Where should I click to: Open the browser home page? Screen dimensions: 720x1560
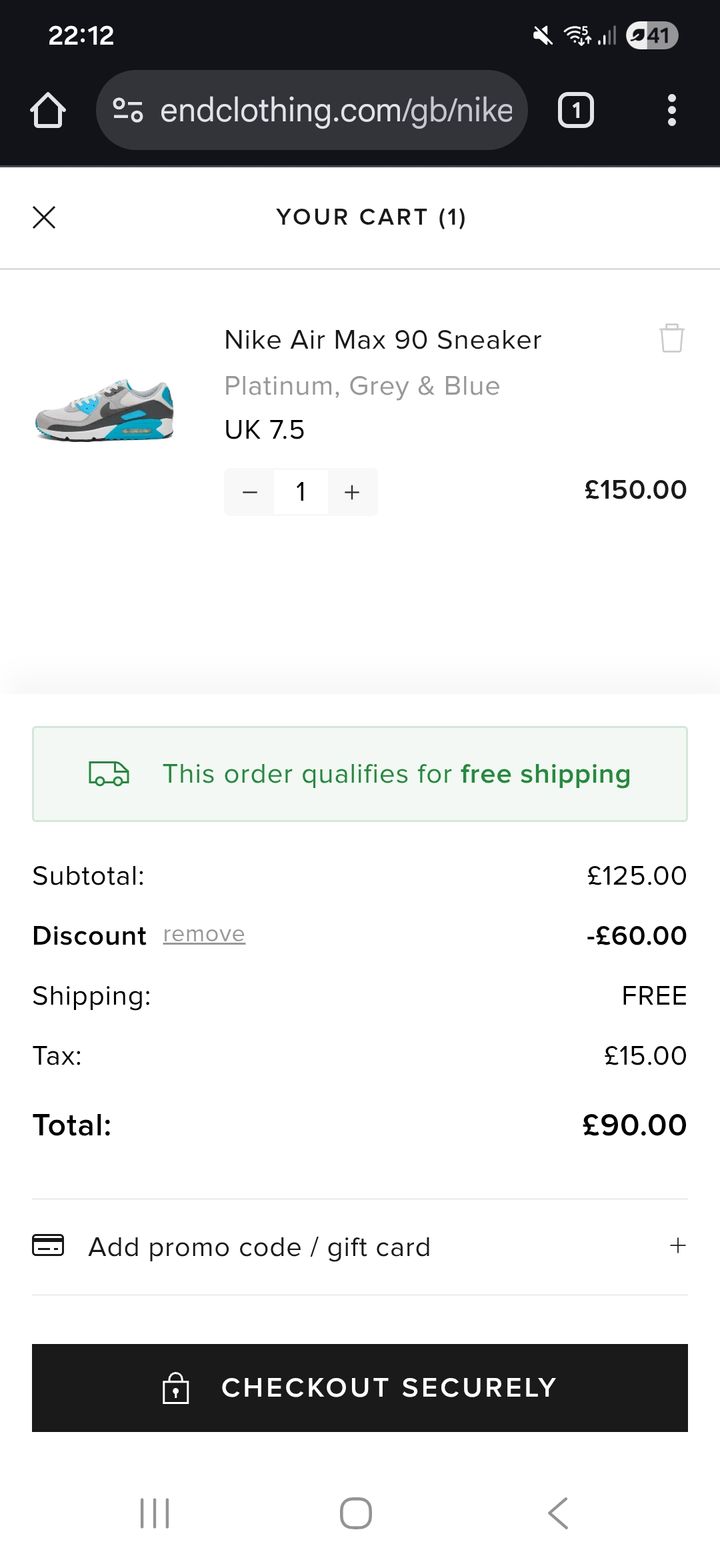48,110
